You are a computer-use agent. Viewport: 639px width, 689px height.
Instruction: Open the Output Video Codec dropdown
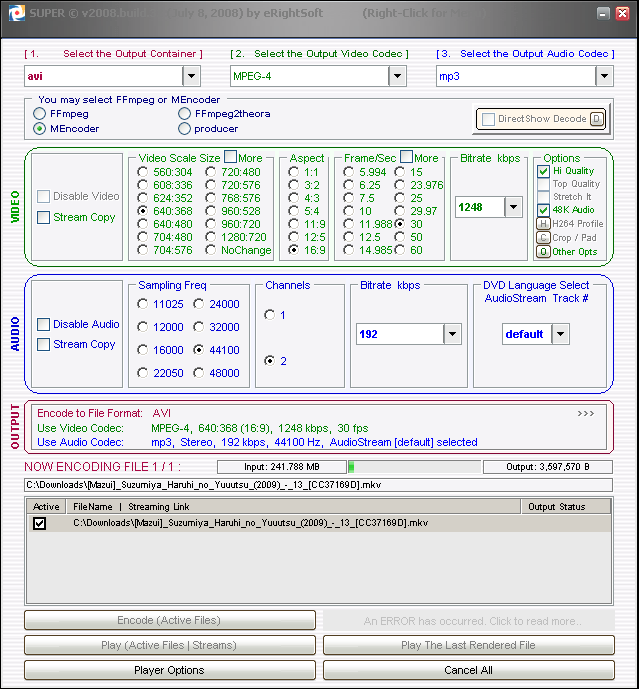tap(397, 76)
